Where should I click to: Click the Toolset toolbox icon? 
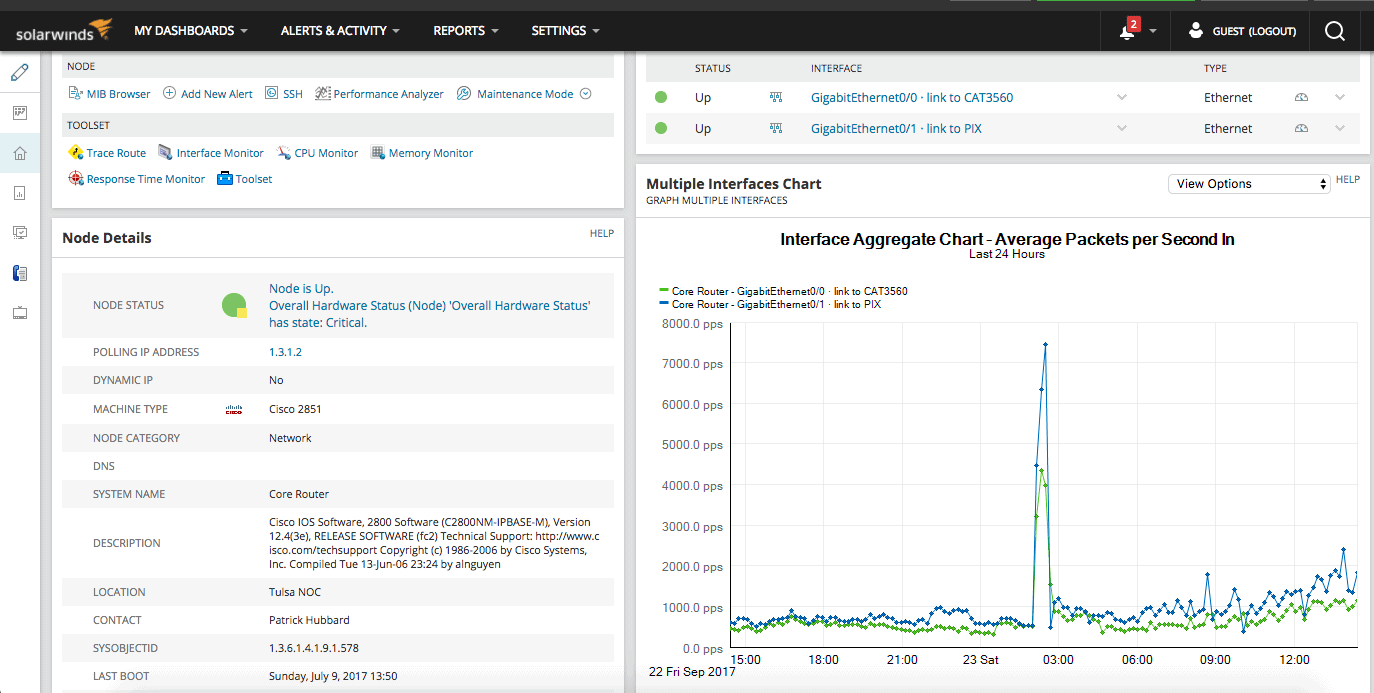(x=225, y=178)
